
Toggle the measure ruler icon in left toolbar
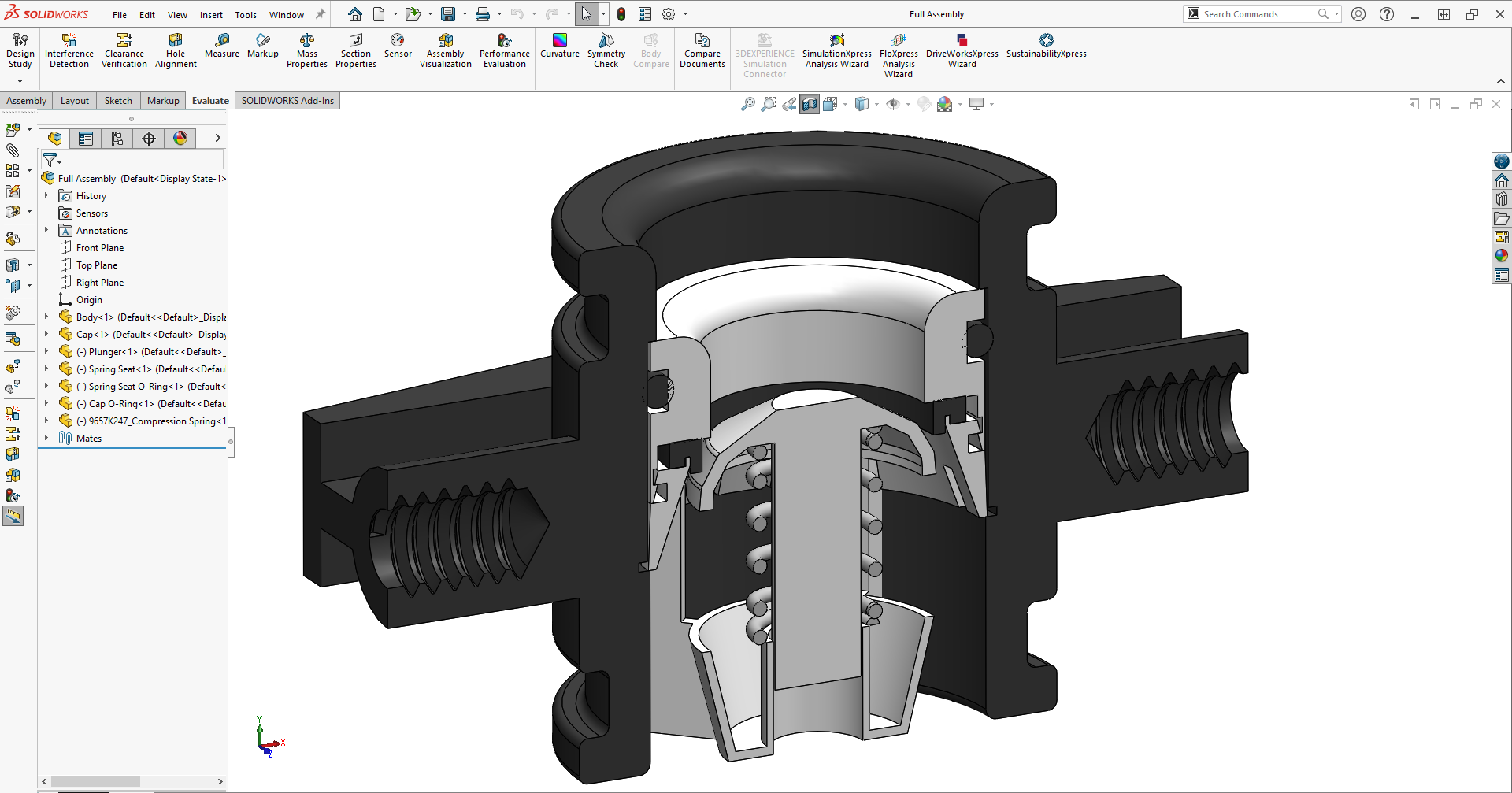[x=13, y=516]
